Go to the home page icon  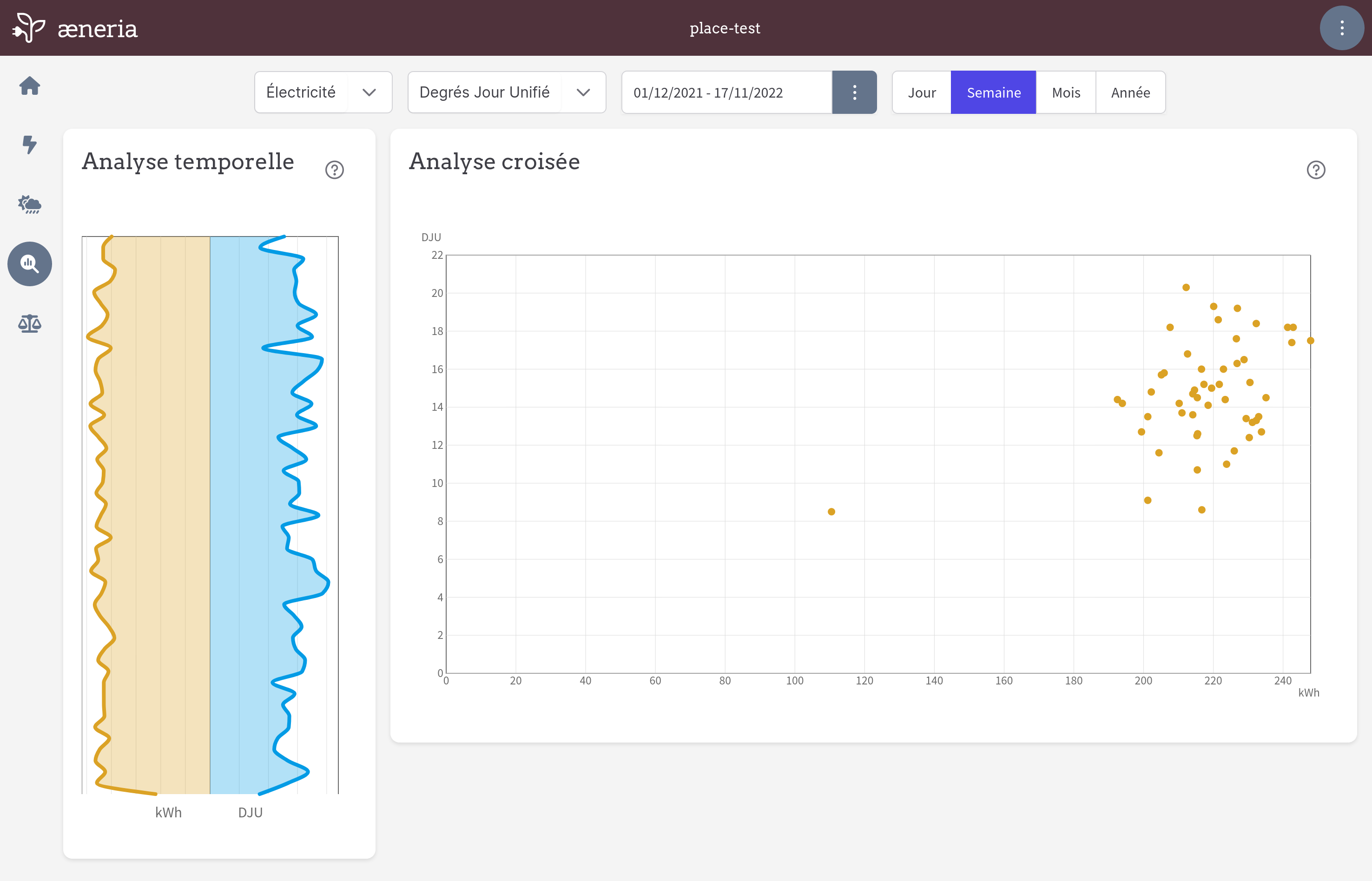click(30, 86)
